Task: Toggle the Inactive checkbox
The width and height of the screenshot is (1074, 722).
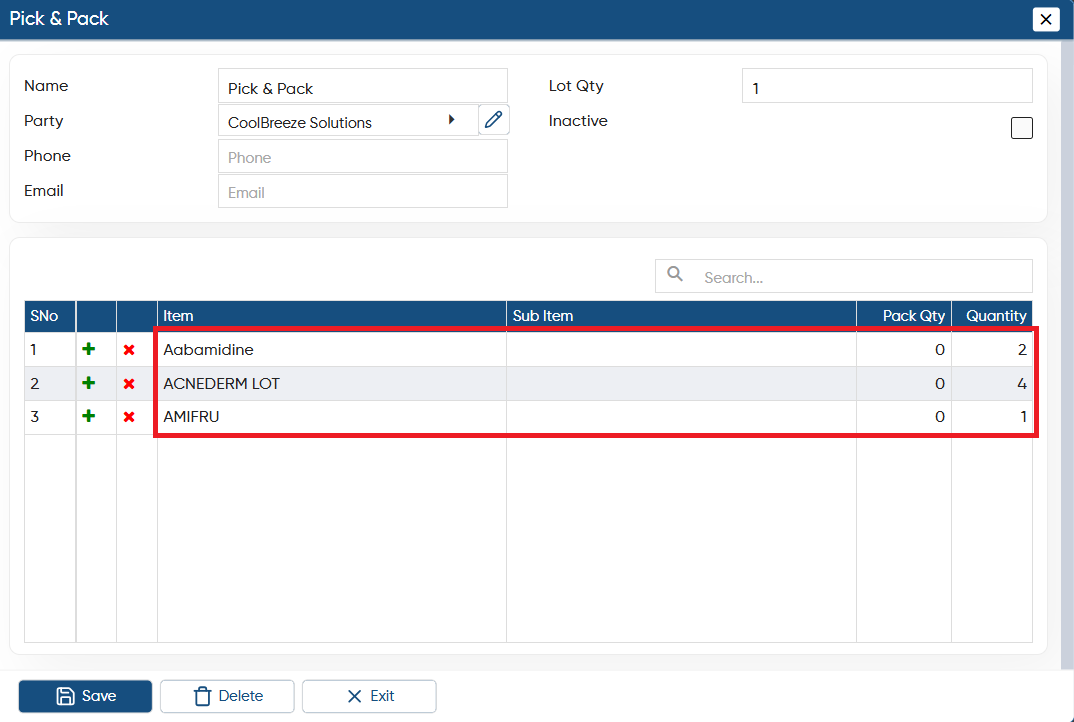Action: click(1021, 128)
